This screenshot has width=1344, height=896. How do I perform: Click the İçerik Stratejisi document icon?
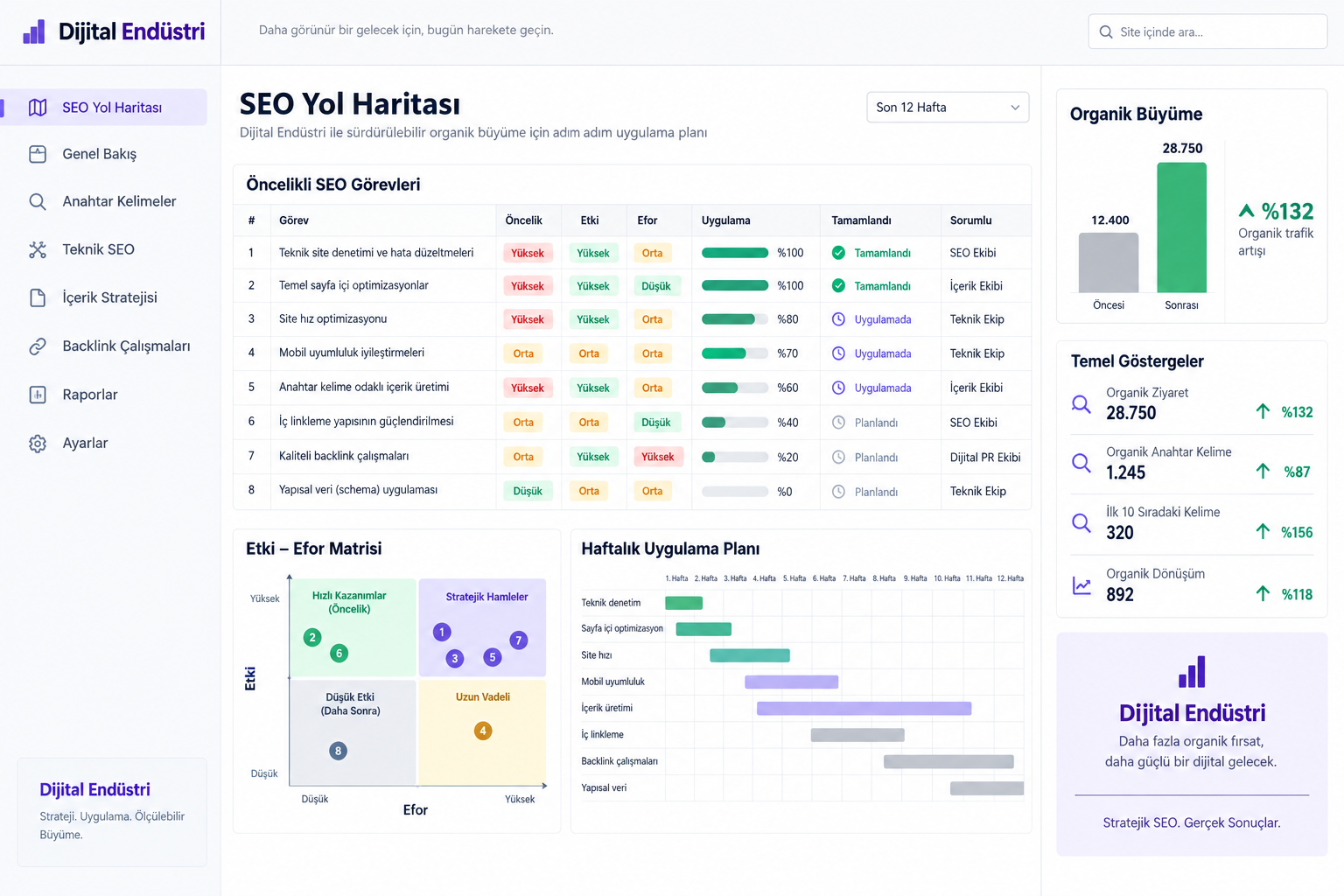coord(38,298)
